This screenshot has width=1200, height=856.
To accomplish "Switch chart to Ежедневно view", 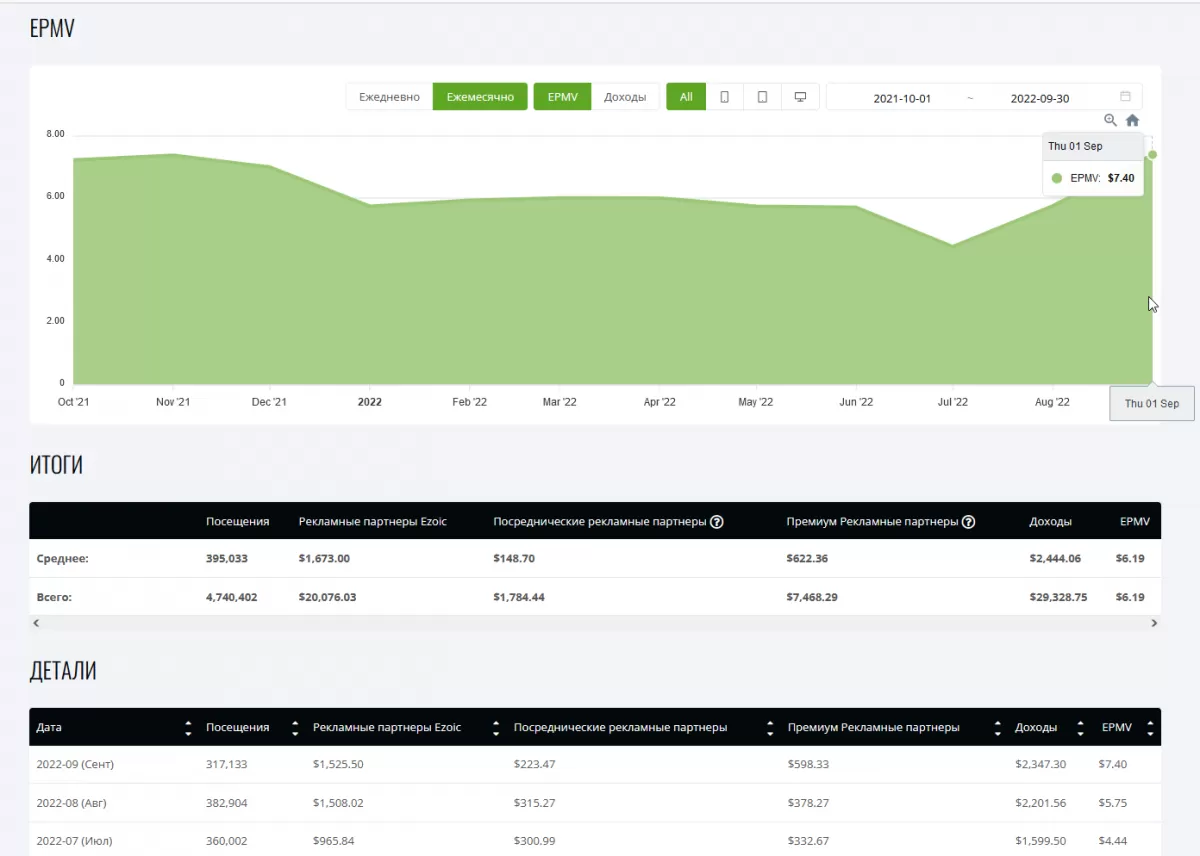I will point(389,97).
